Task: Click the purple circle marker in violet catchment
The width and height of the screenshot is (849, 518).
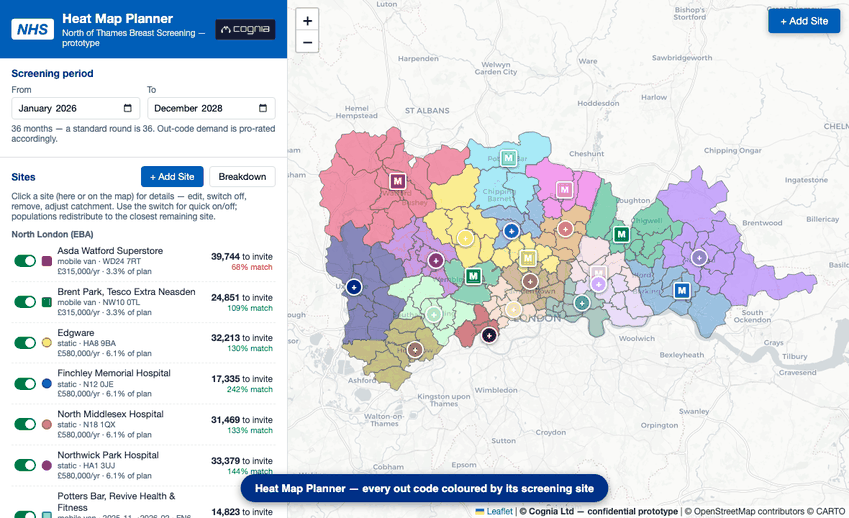Action: (x=699, y=257)
